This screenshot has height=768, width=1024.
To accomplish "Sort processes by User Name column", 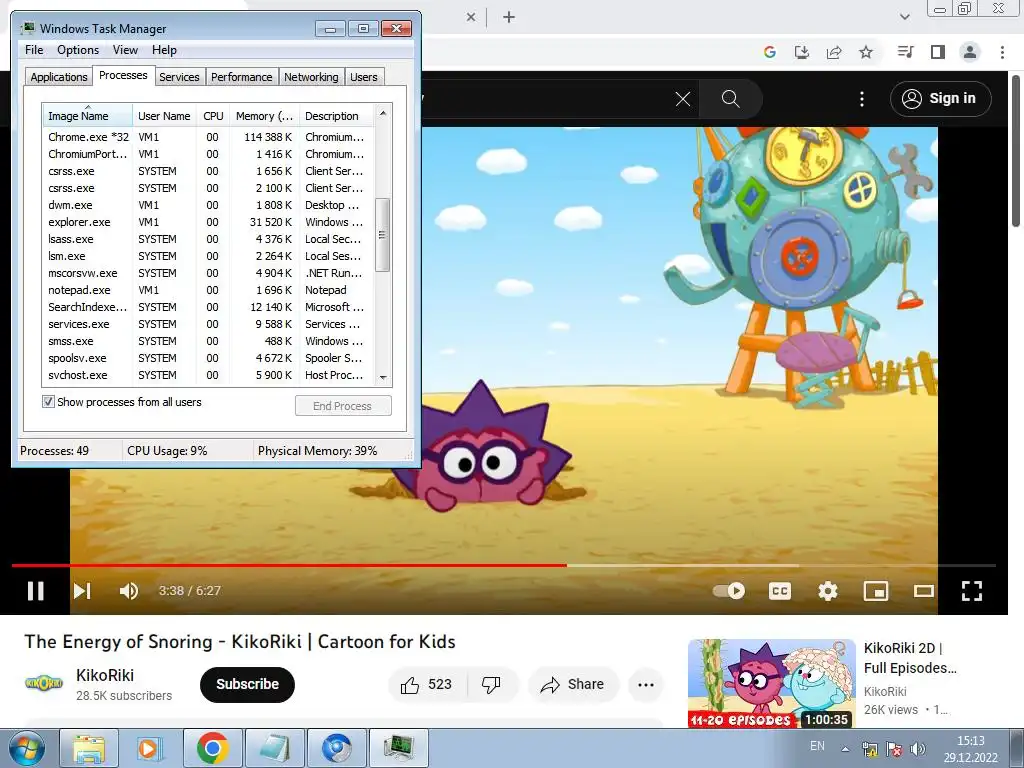I will coord(164,116).
